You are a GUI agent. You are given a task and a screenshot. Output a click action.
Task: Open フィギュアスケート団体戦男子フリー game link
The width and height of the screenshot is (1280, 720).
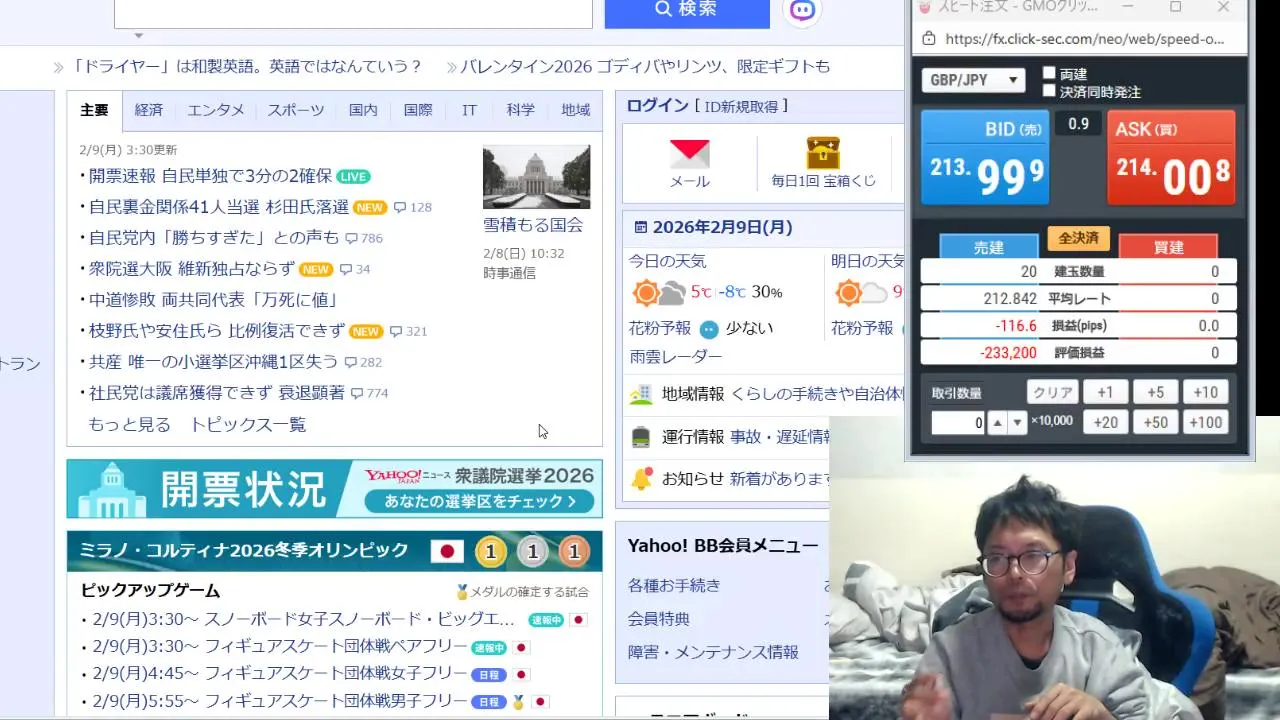[279, 701]
